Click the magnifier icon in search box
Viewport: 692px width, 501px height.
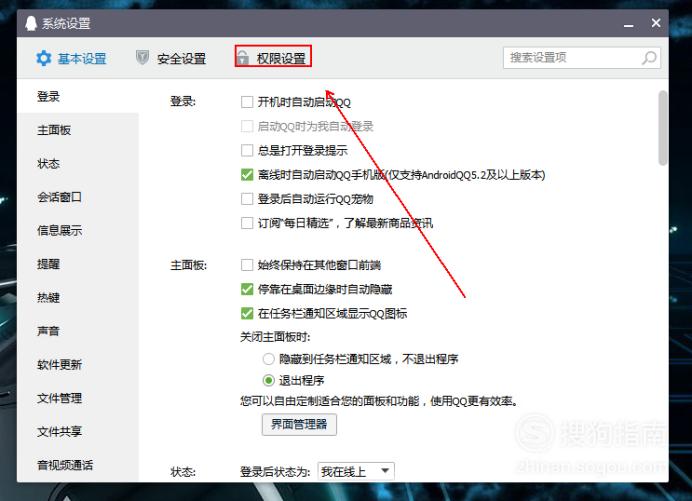coord(649,58)
